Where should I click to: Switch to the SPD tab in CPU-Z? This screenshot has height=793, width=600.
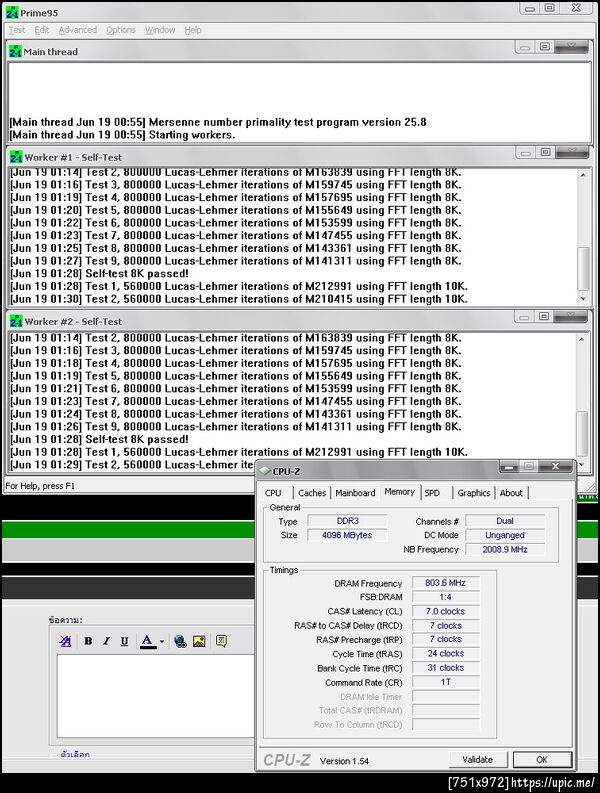(x=432, y=493)
